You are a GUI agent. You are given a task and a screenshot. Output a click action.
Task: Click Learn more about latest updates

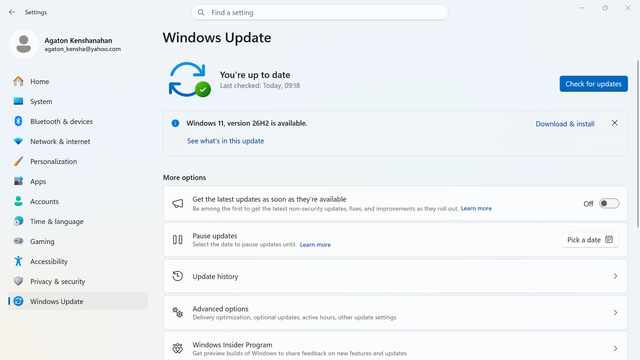pos(476,209)
